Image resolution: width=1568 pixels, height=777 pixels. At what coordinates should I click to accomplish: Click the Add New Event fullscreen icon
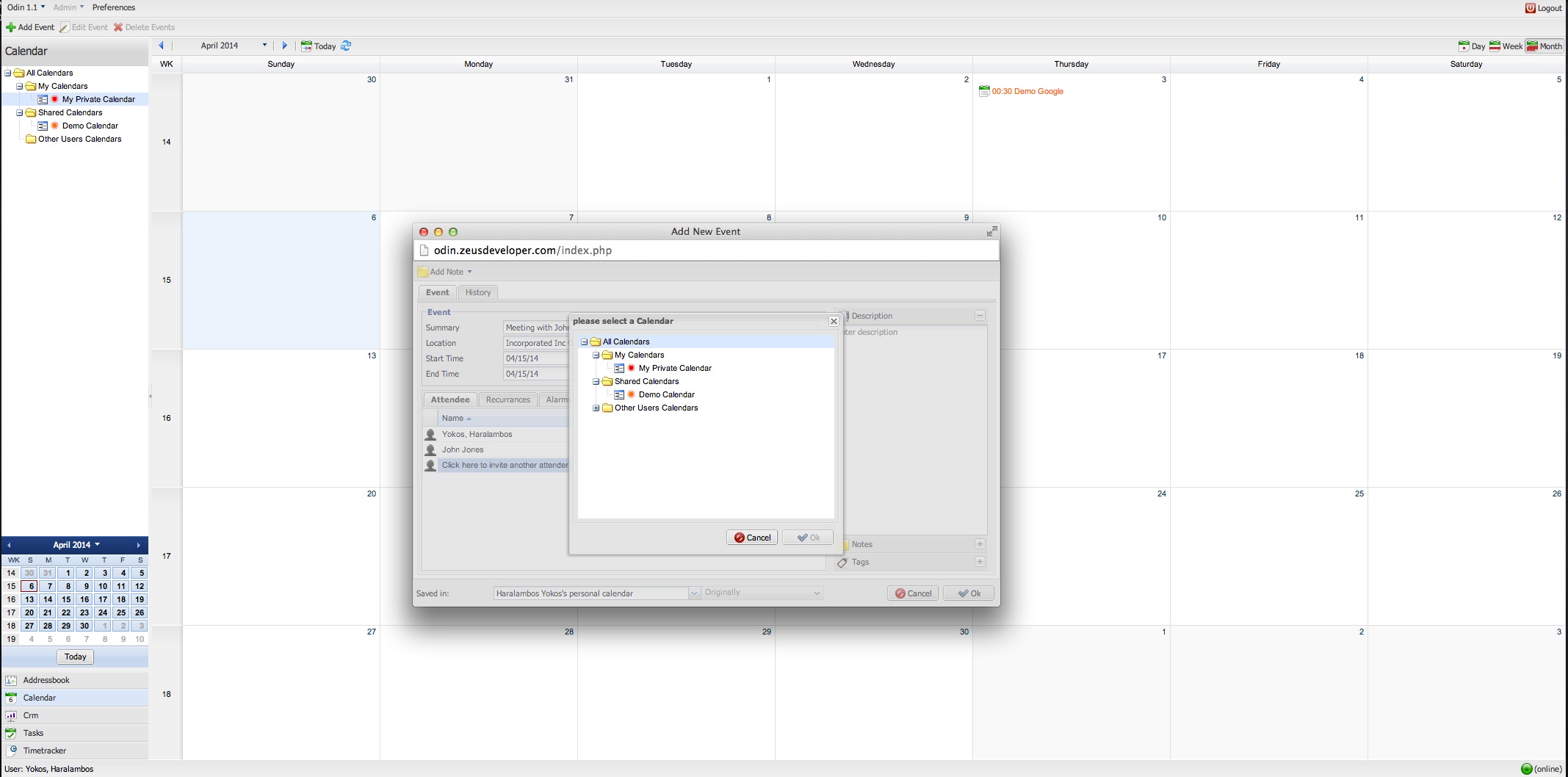991,231
